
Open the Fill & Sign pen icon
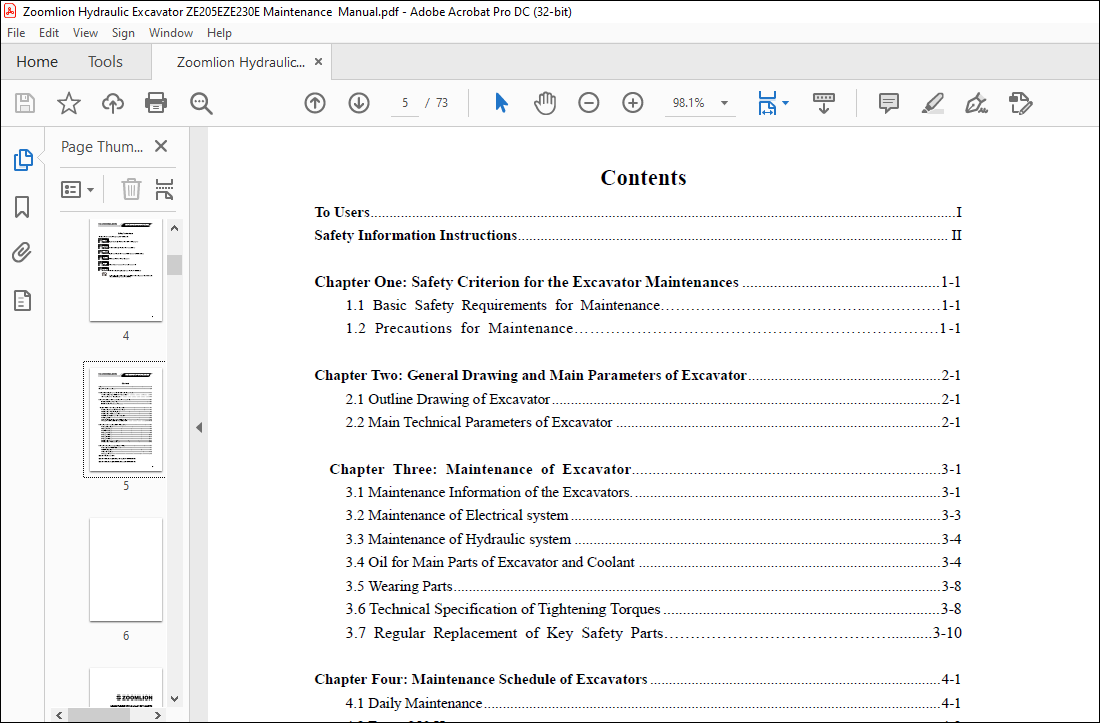[977, 103]
